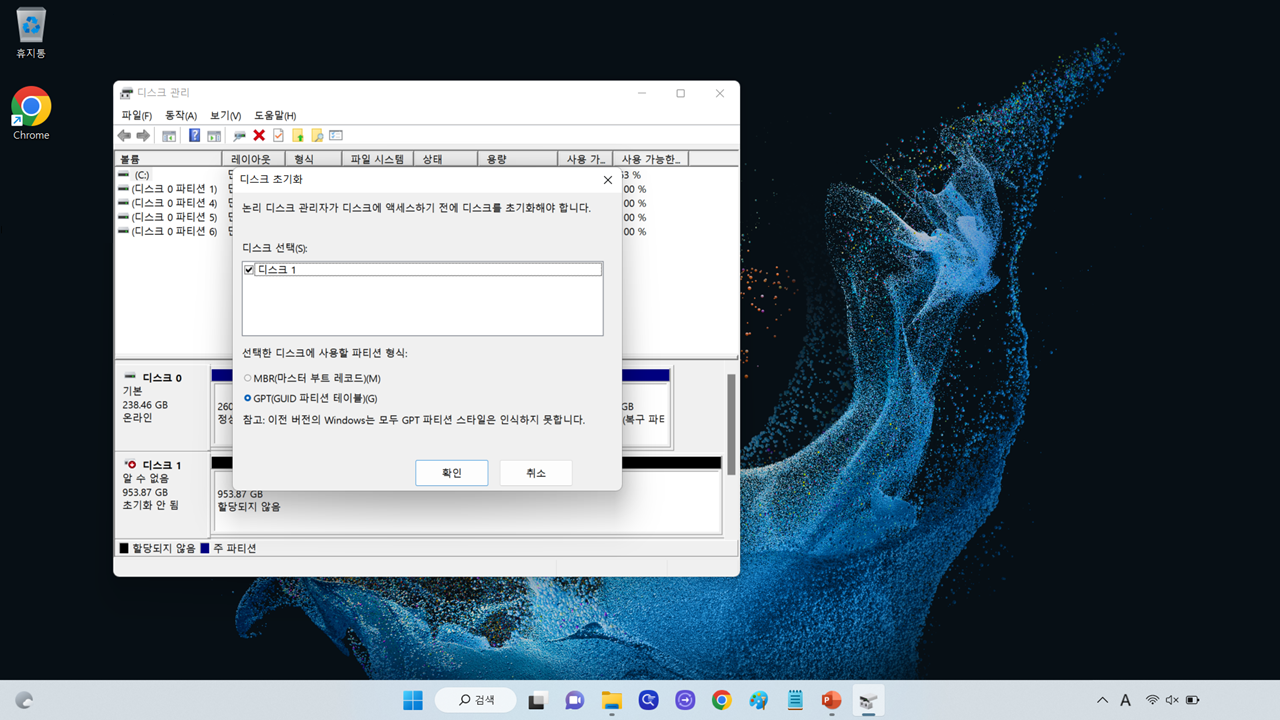This screenshot has height=720, width=1280.
Task: Open Help using the question mark toolbar icon
Action: (194, 135)
